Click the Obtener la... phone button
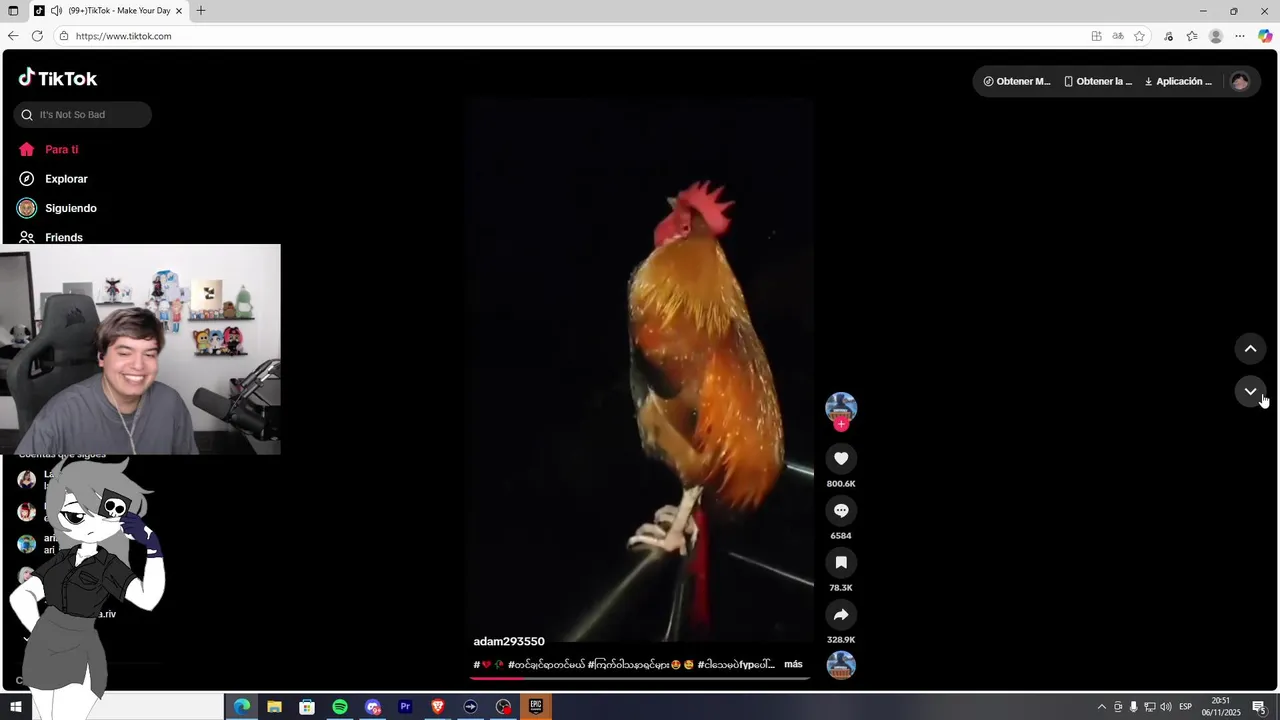 (1098, 81)
